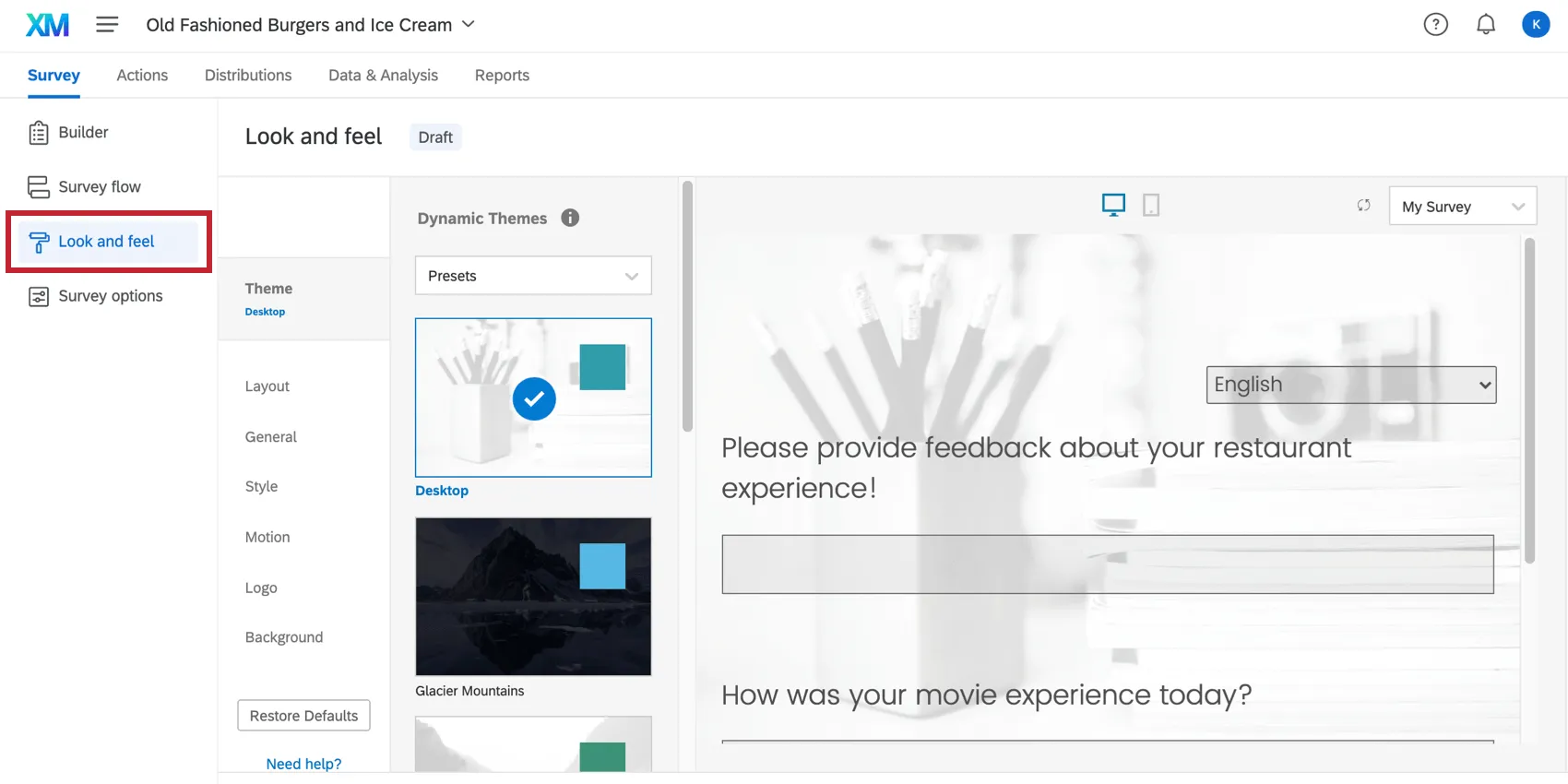1568x784 pixels.
Task: Open the help question mark icon
Action: (x=1436, y=25)
